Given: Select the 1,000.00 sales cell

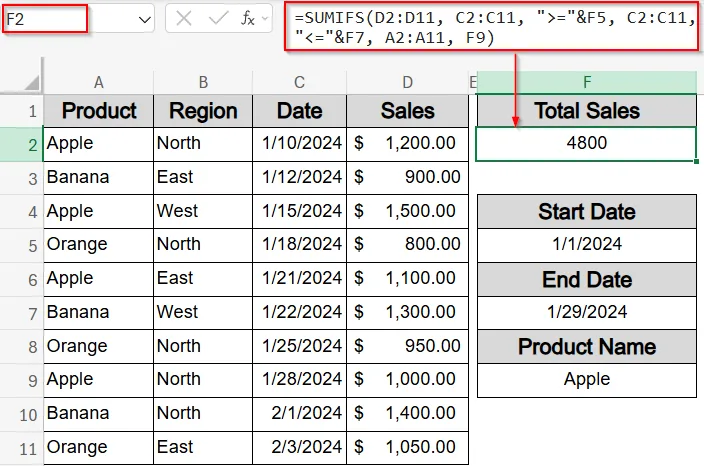Looking at the screenshot, I should [407, 380].
